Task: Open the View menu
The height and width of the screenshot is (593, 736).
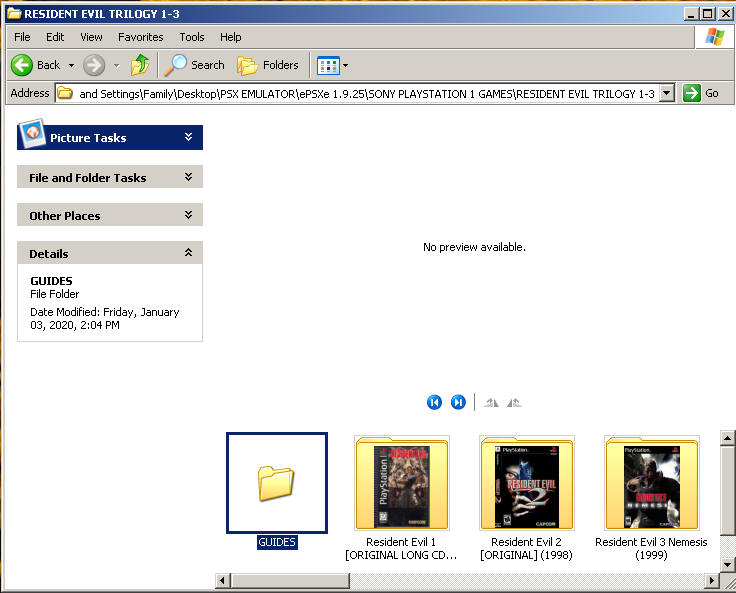Action: 91,37
